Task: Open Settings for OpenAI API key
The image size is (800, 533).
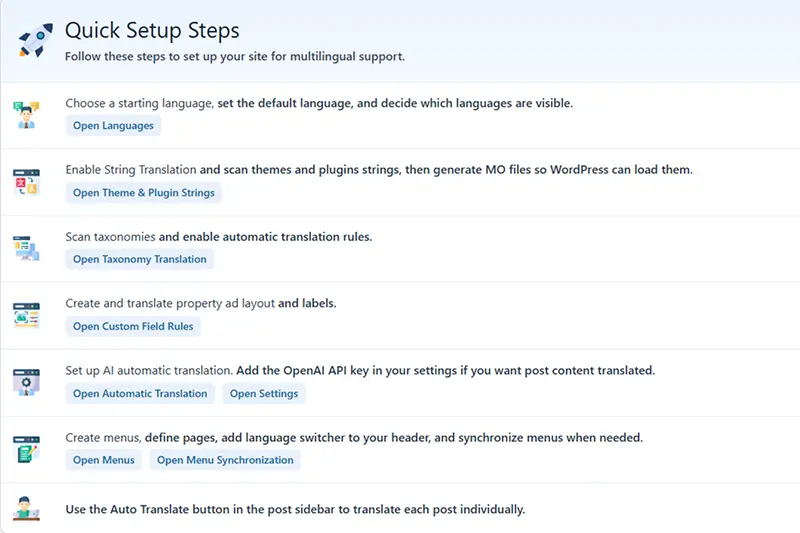Action: tap(264, 394)
